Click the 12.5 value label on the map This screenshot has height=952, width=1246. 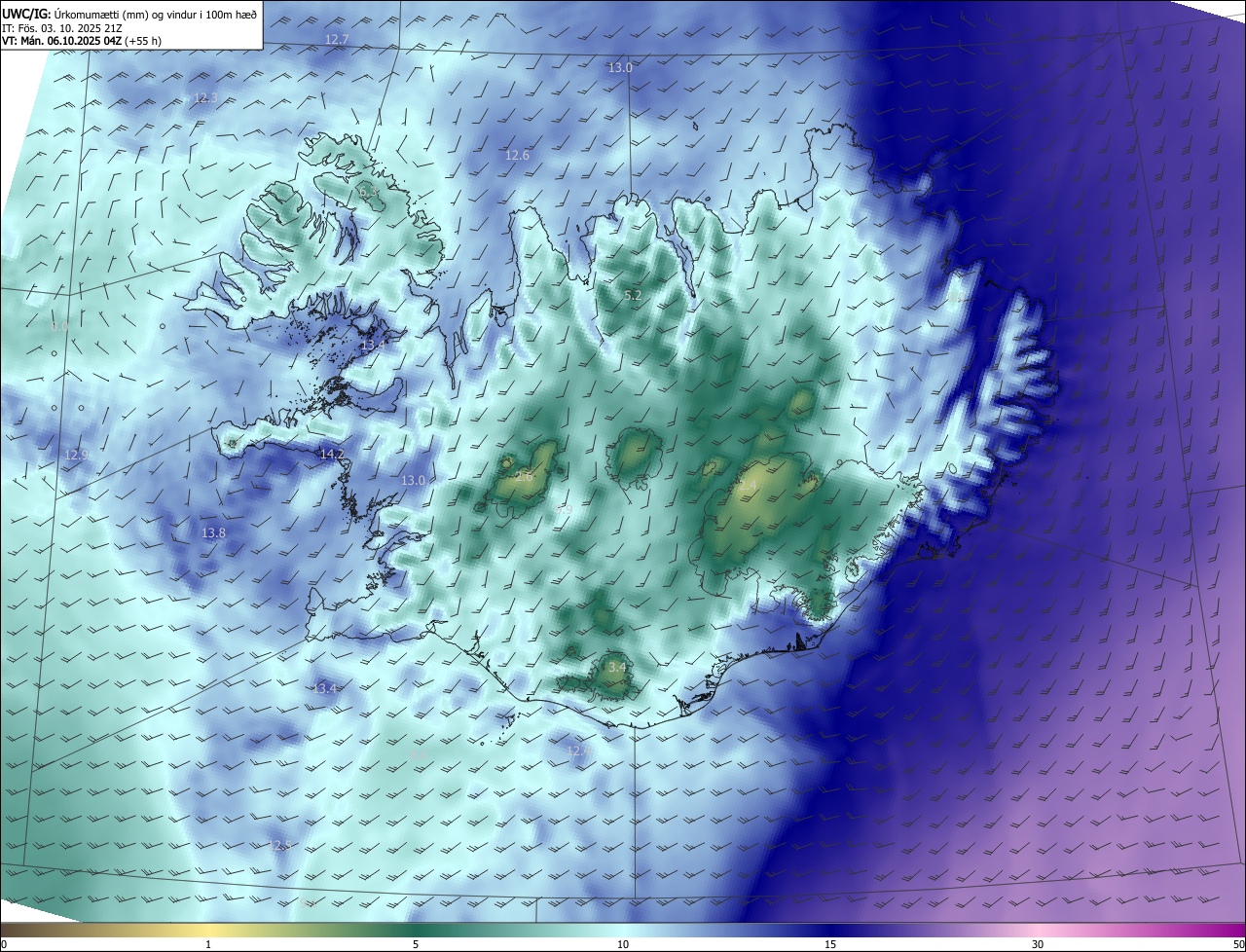pos(279,846)
